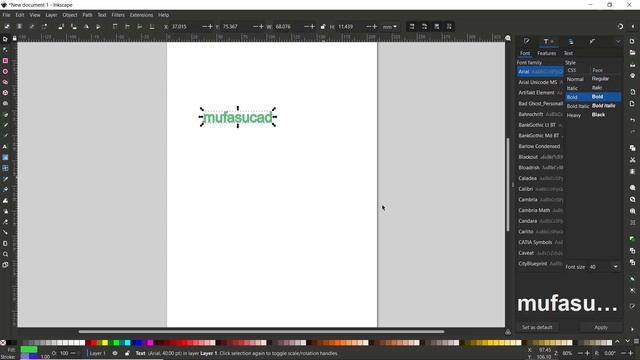Select the Ellipse tool

(x=5, y=71)
